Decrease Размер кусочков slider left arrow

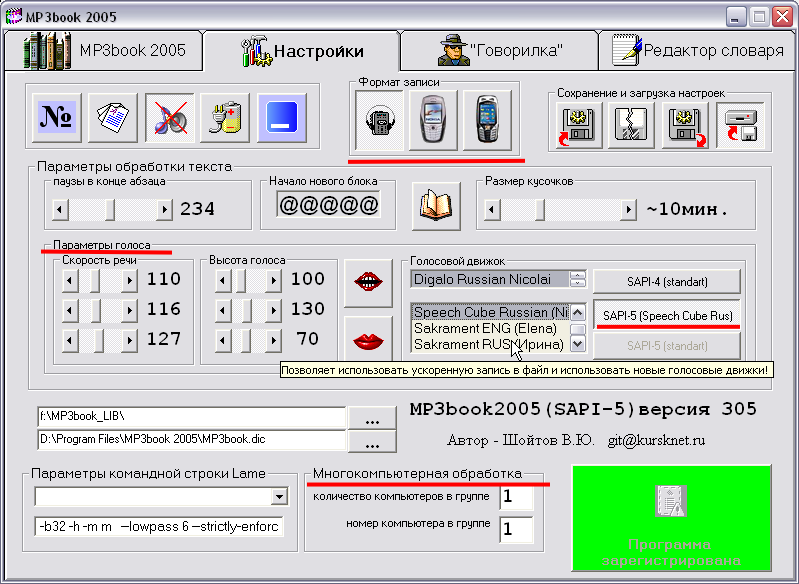[x=492, y=209]
